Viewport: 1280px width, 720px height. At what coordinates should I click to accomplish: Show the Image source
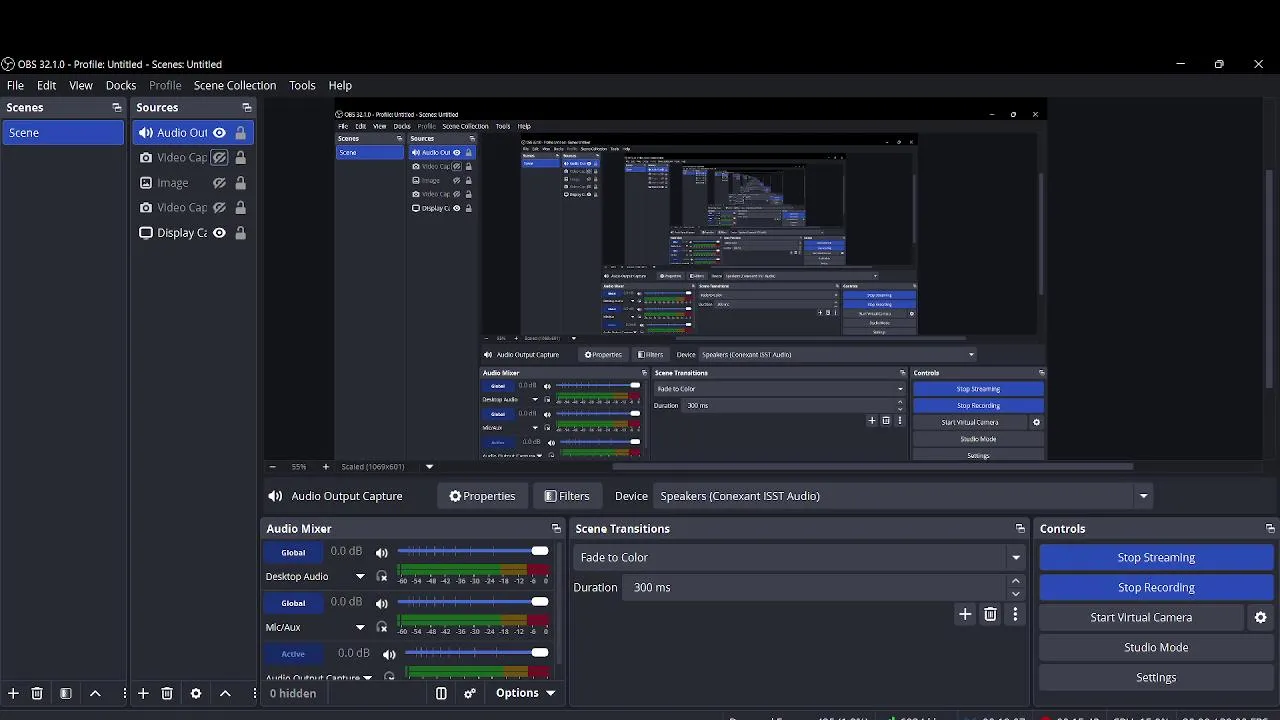coord(219,183)
